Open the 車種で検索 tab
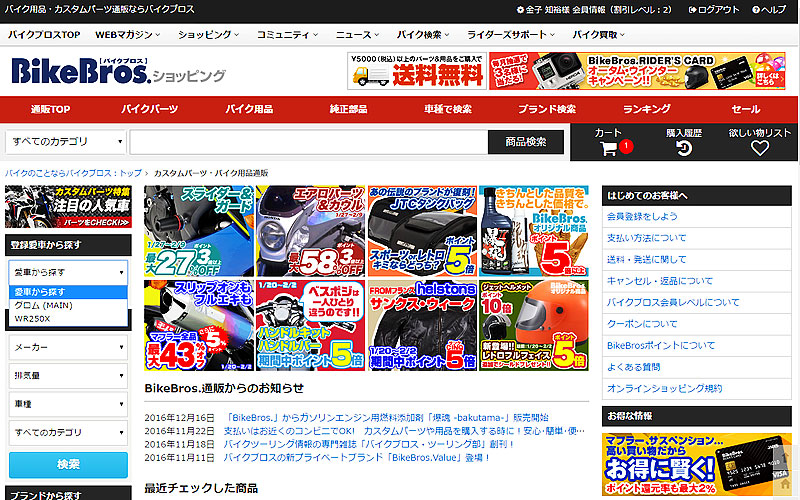The width and height of the screenshot is (800, 500). (448, 109)
